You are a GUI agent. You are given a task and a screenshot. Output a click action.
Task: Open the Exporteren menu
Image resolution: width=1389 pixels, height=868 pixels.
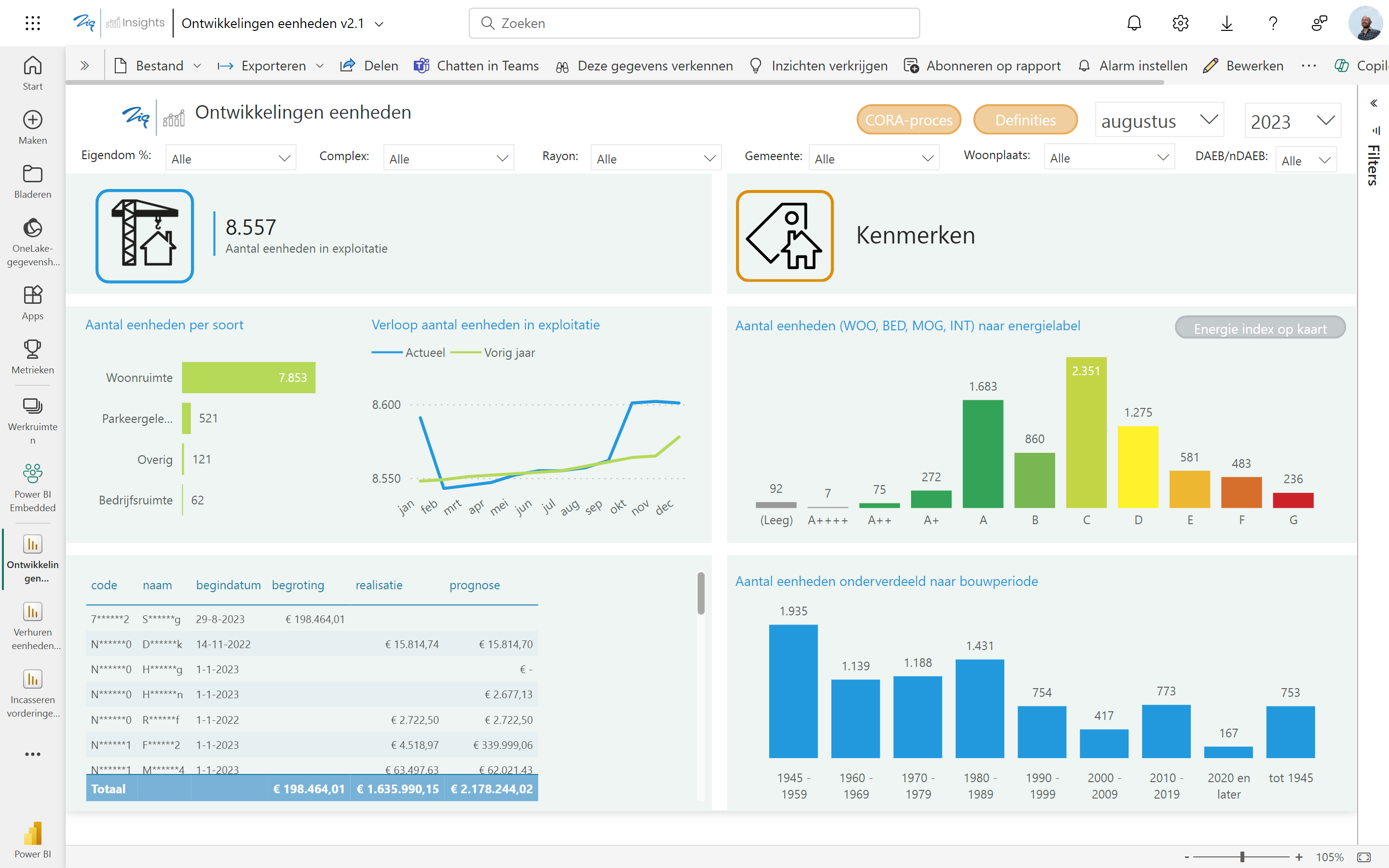[x=271, y=66]
